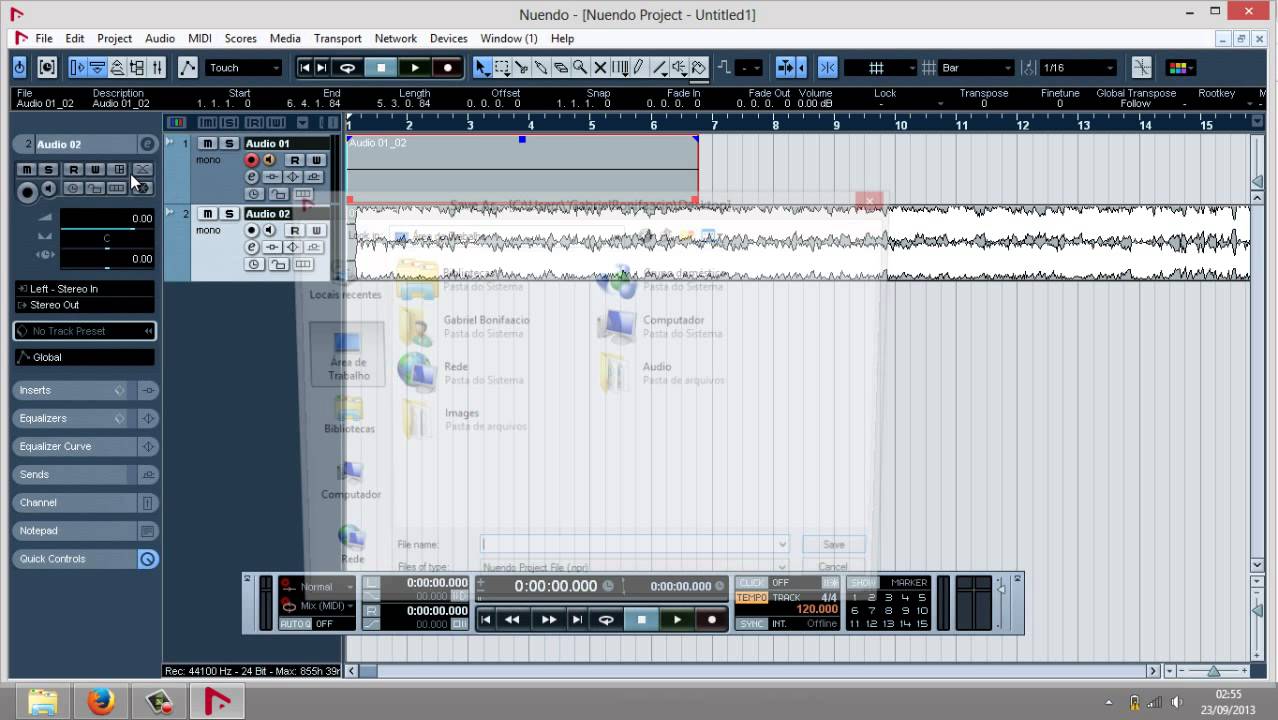Click the Snap to Zero Crossing icon
This screenshot has height=720, width=1278.
point(1141,68)
